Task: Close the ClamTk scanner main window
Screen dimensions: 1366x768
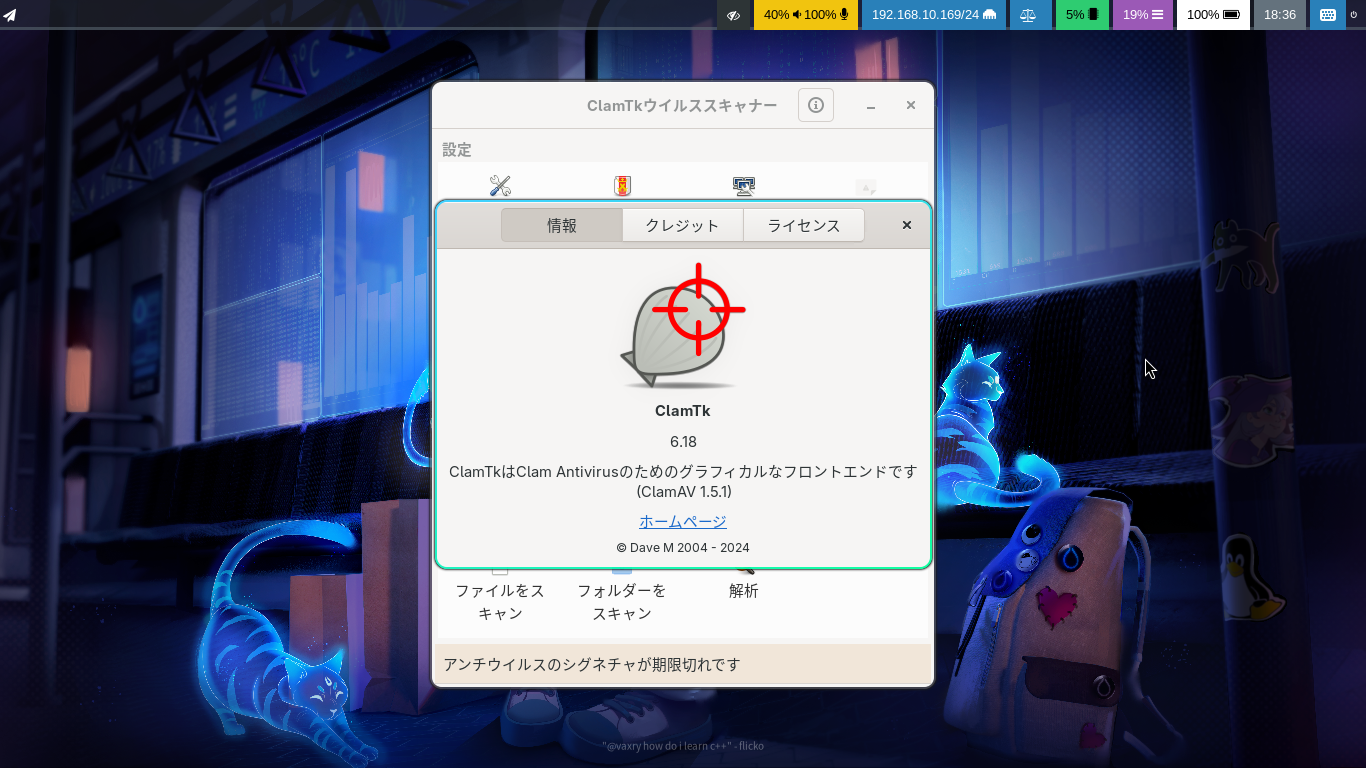Action: pos(911,105)
